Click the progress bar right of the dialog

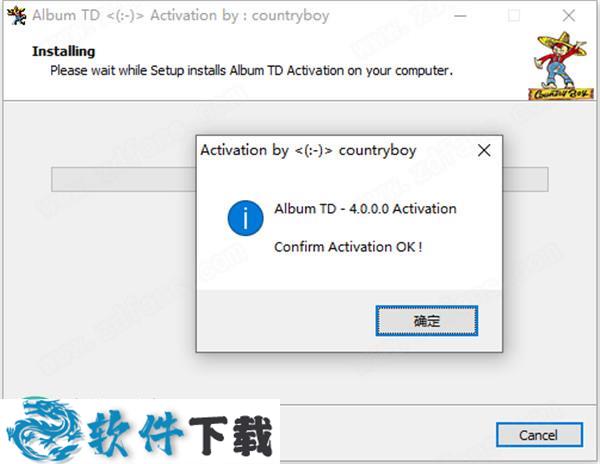pyautogui.click(x=525, y=179)
